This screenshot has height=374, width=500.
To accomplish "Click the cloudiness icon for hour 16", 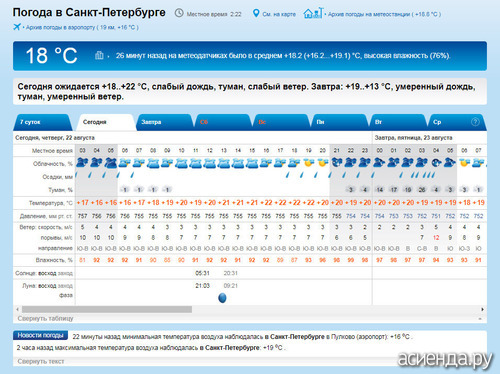I will click(x=266, y=163).
